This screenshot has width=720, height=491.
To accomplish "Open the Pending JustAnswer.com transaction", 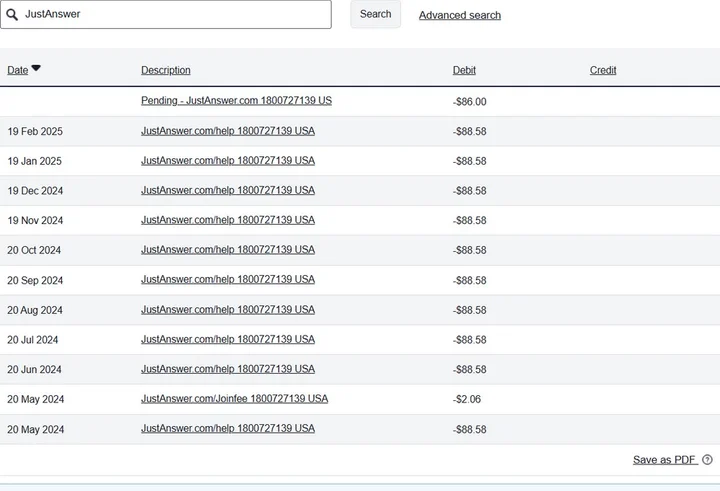I will click(x=236, y=101).
